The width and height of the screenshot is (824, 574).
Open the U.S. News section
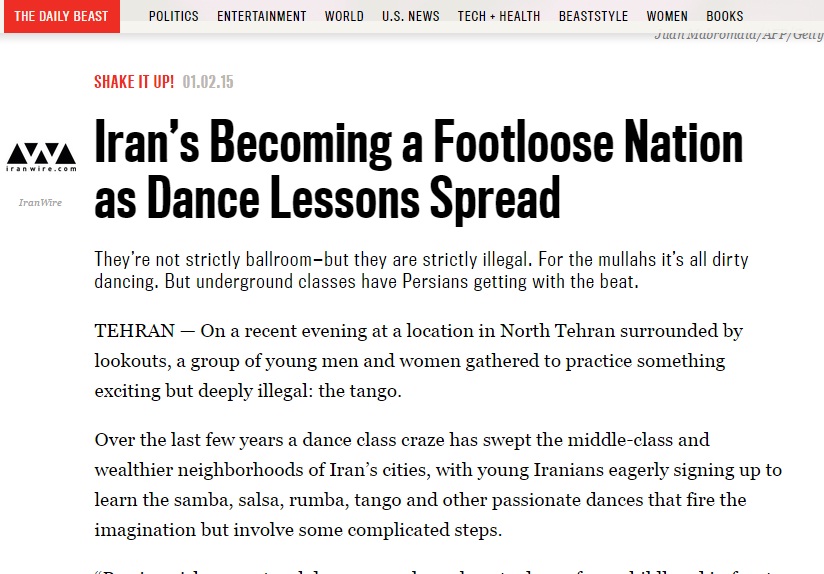point(410,16)
